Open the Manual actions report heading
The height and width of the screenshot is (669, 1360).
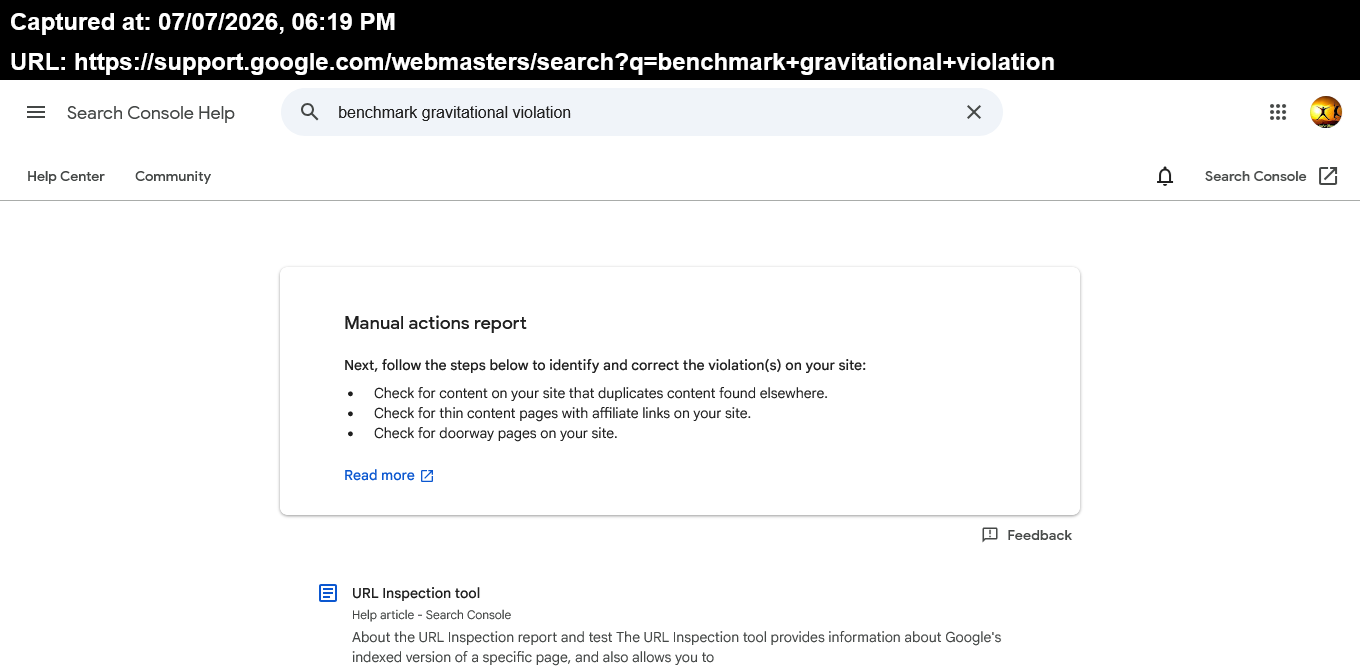click(435, 323)
